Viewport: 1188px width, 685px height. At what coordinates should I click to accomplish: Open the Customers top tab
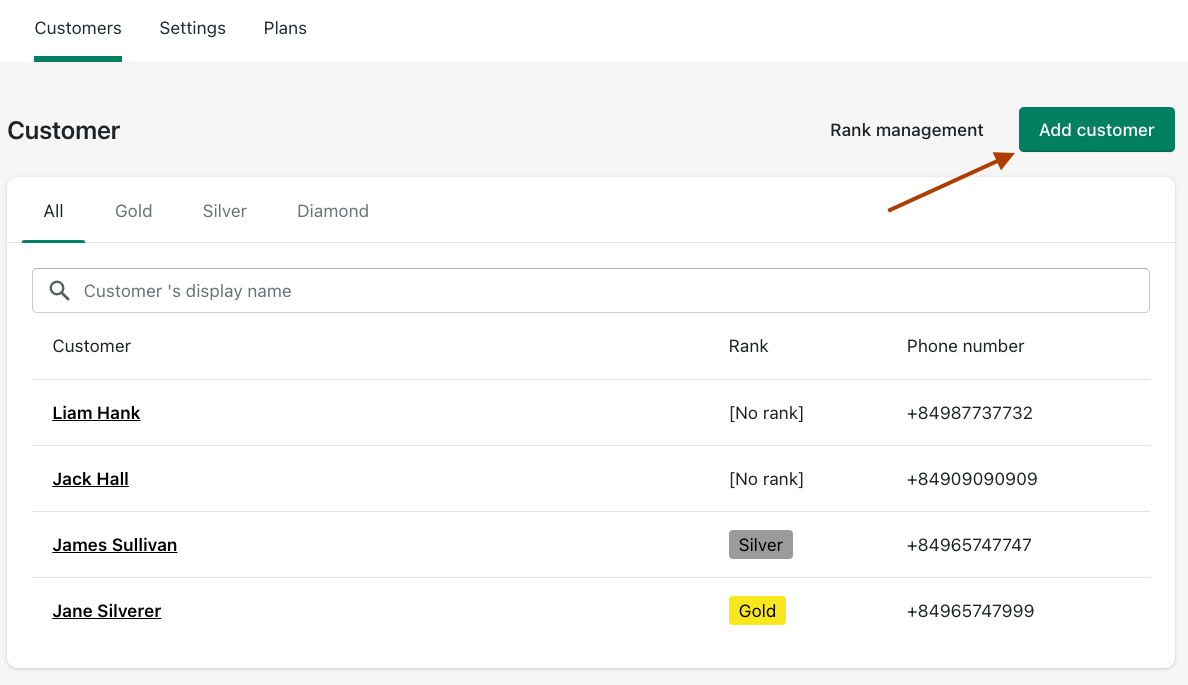tap(78, 28)
